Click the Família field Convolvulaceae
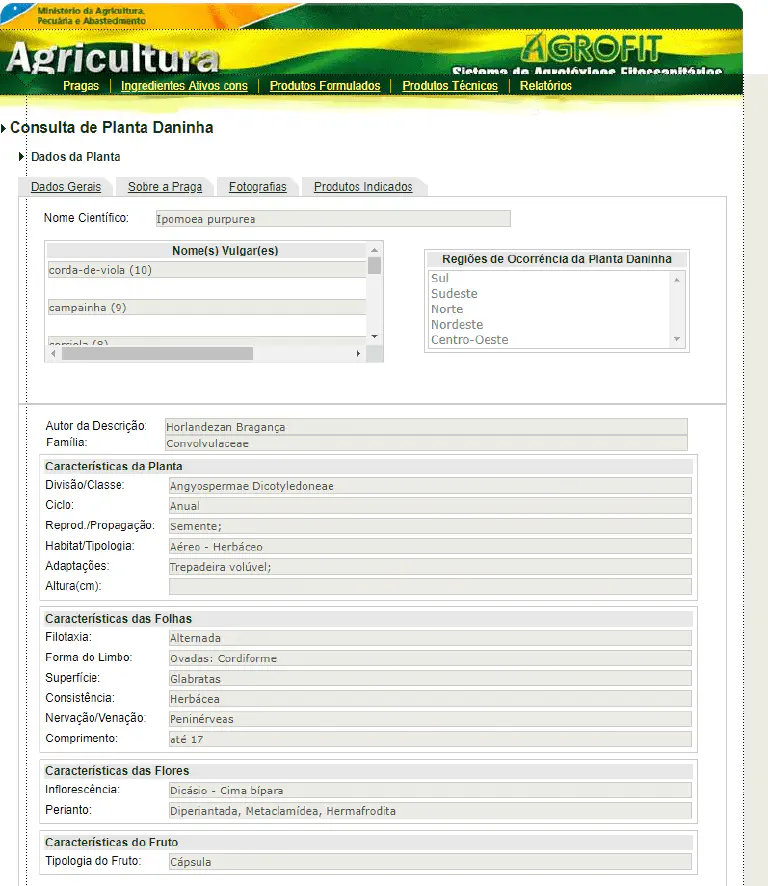 click(x=426, y=443)
